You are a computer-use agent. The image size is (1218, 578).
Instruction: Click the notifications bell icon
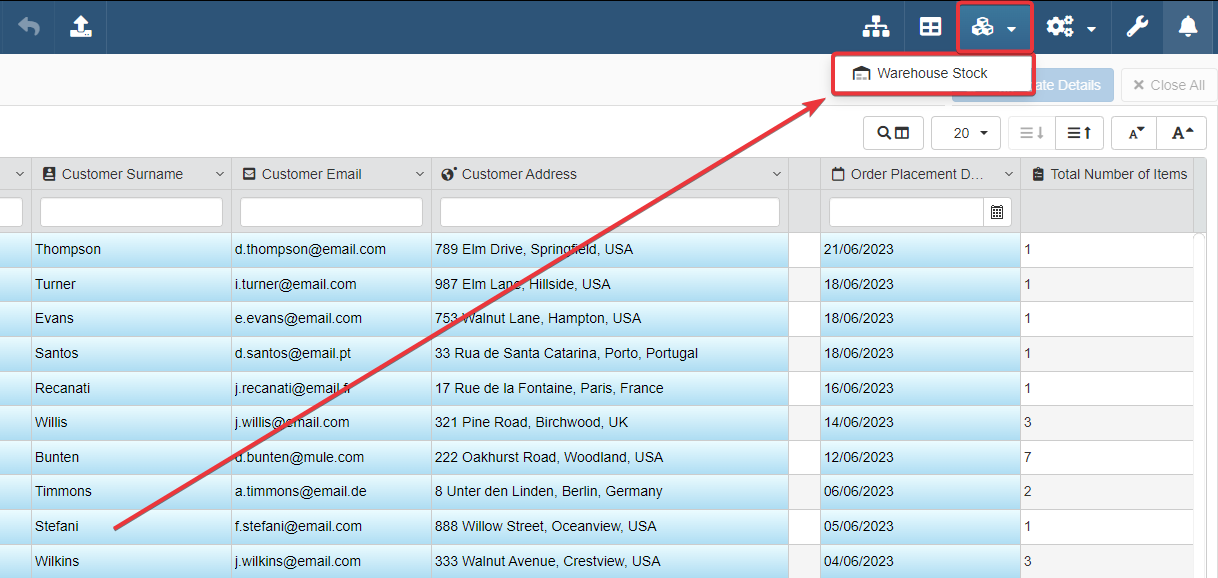[1188, 27]
